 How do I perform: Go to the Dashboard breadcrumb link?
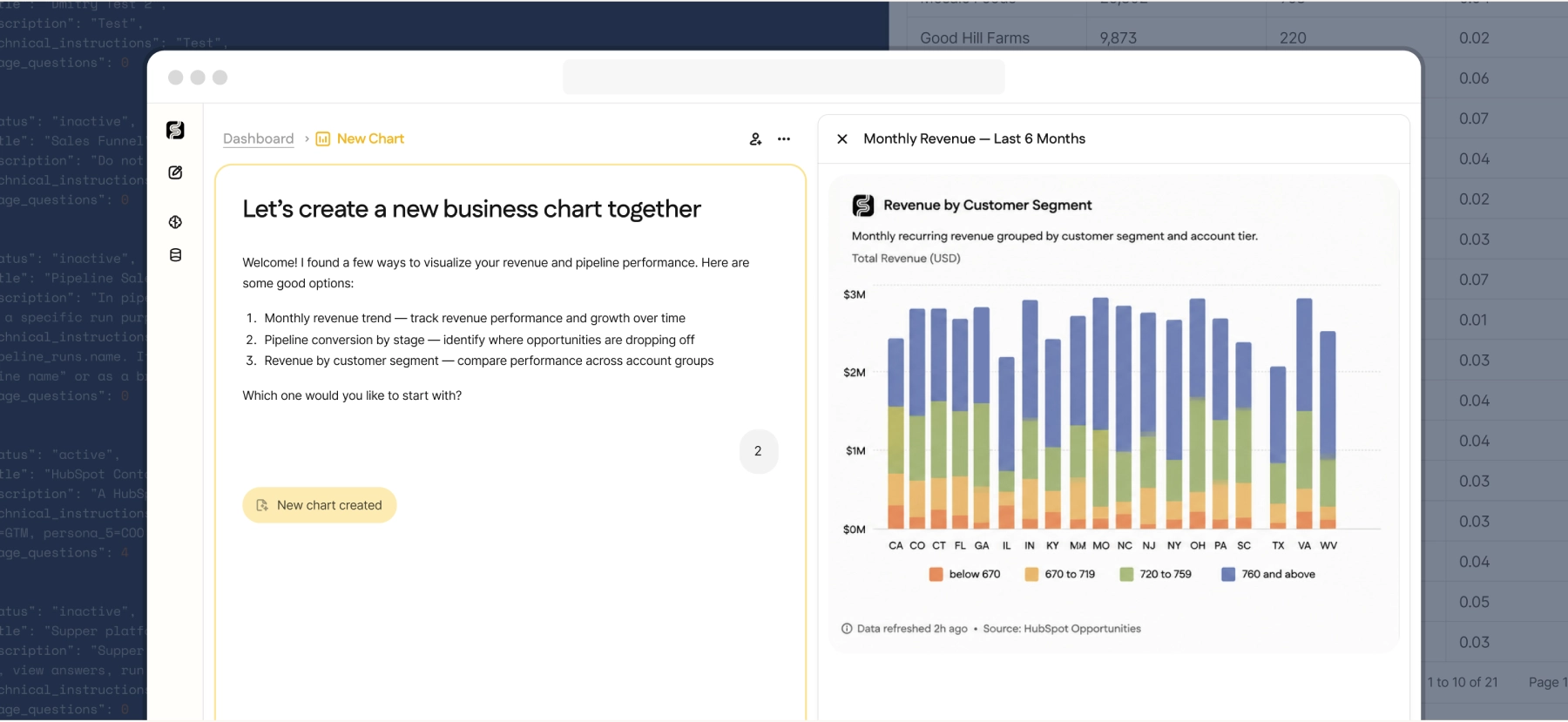[259, 138]
